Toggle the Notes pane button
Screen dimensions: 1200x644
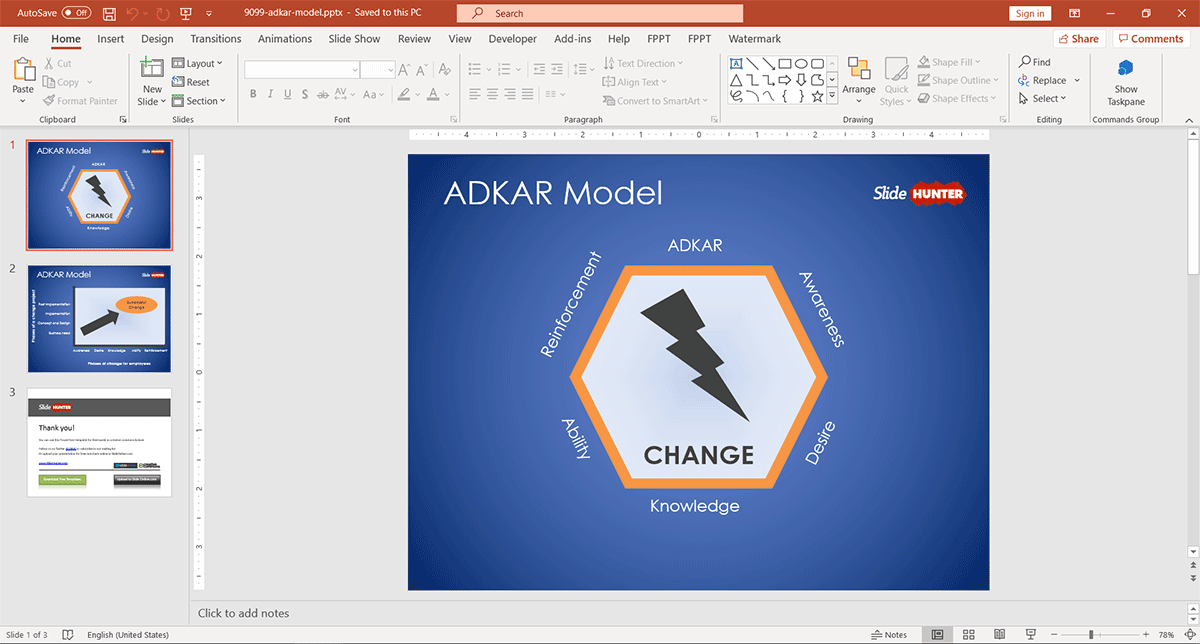coord(889,634)
